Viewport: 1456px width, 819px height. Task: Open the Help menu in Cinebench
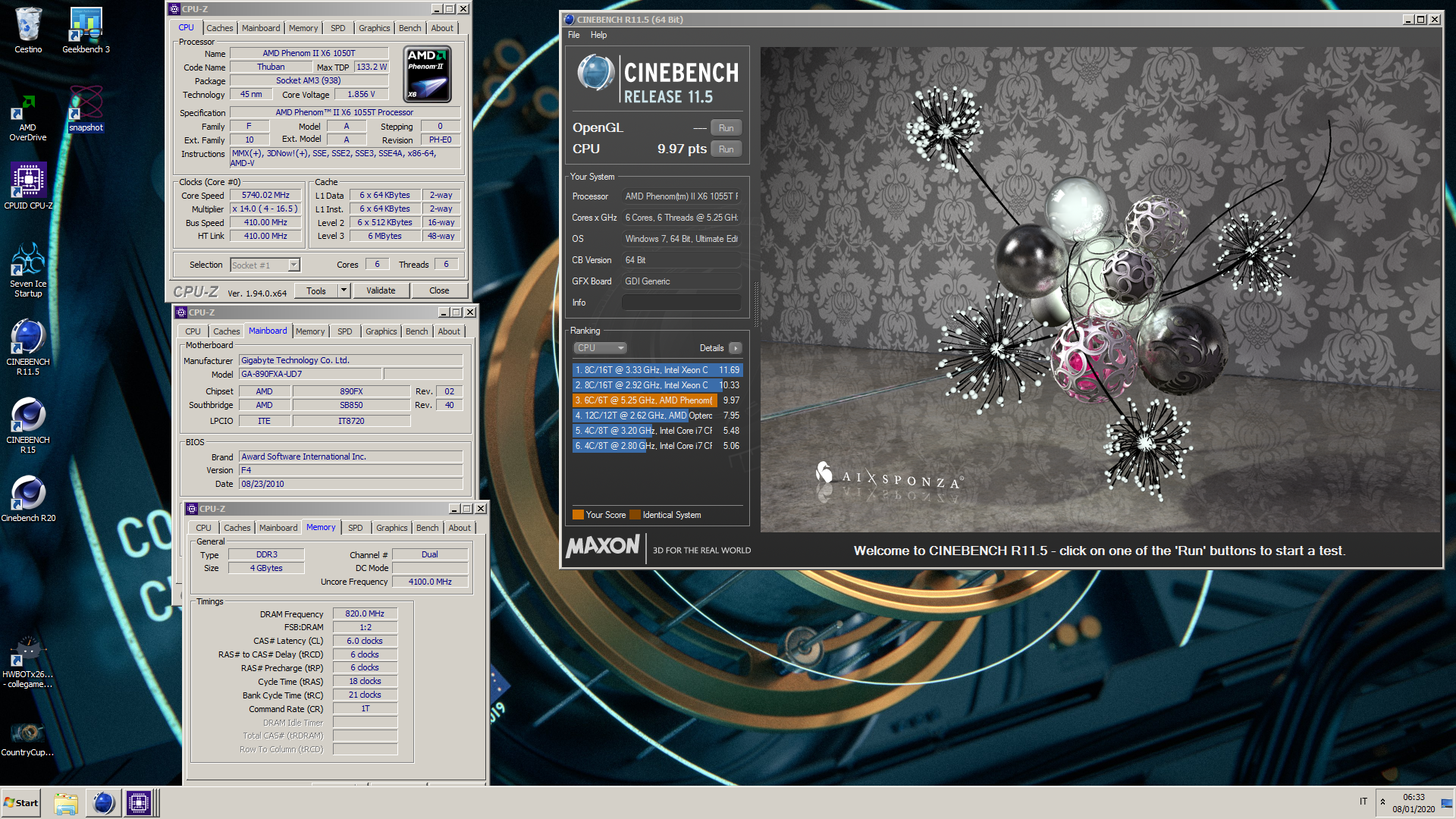[x=599, y=35]
